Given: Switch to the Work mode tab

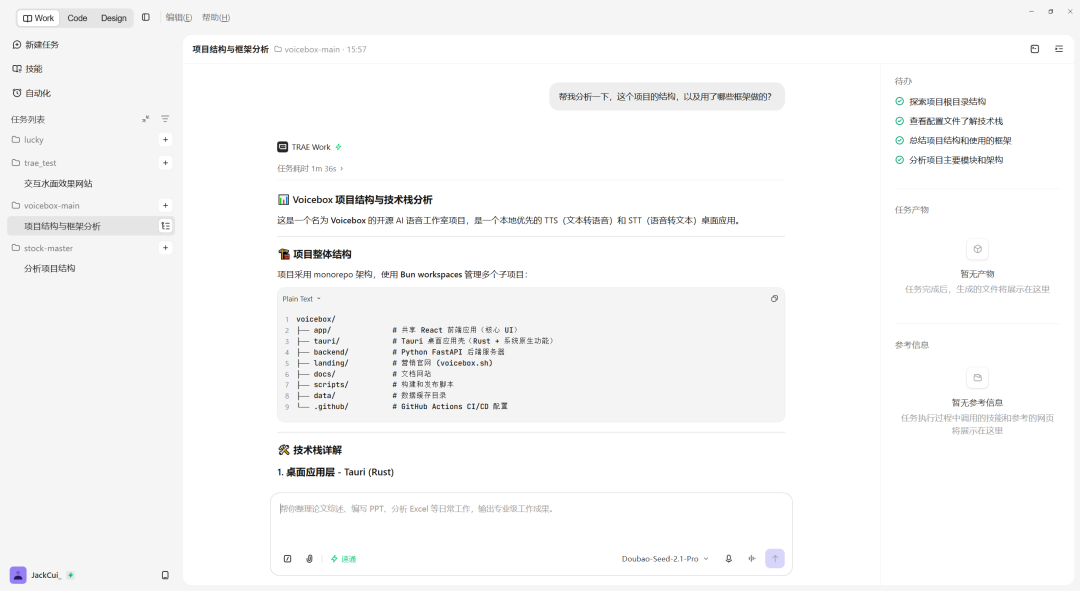Looking at the screenshot, I should tap(39, 18).
